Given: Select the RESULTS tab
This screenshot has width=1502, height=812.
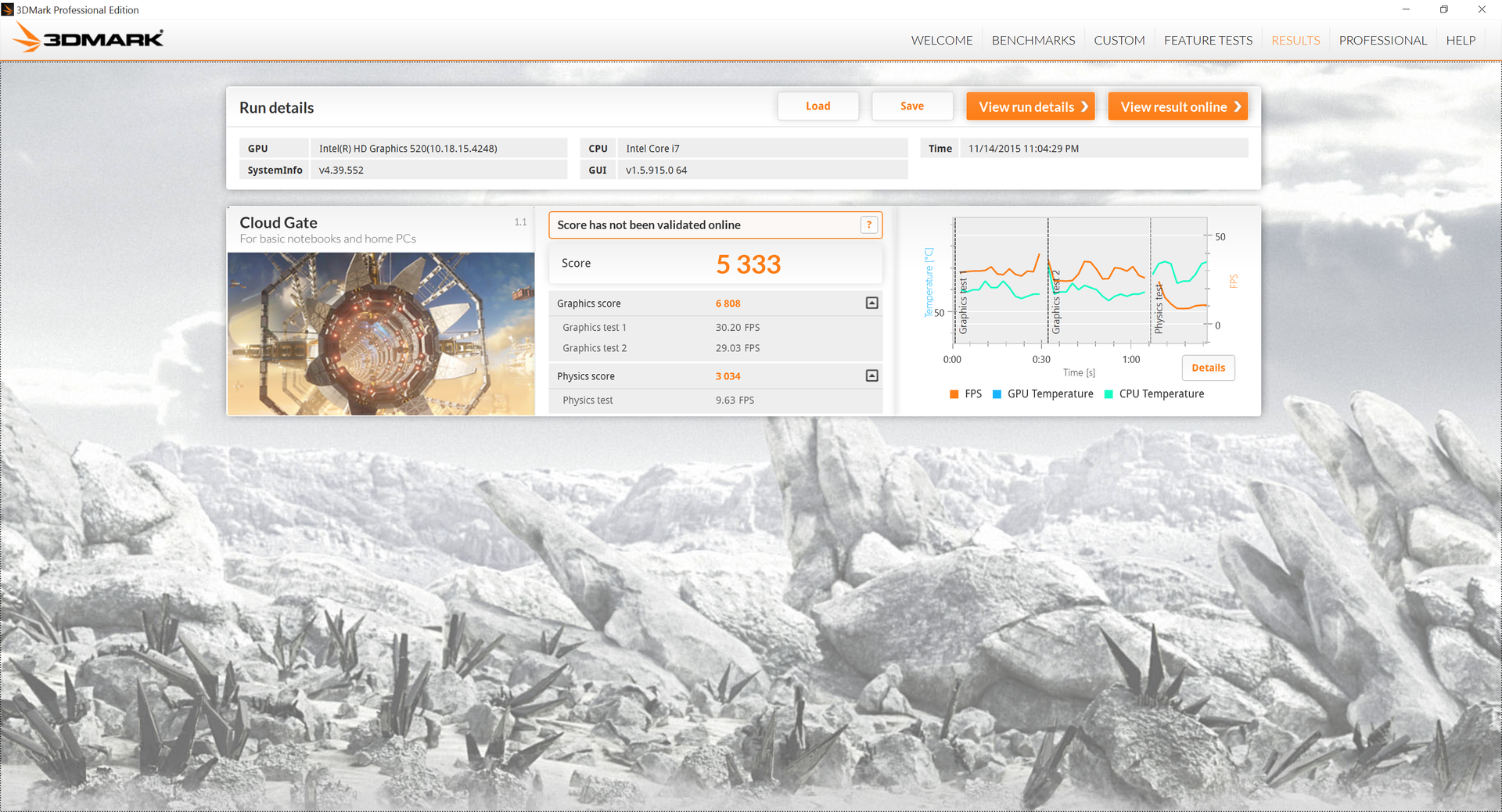Looking at the screenshot, I should pos(1295,41).
